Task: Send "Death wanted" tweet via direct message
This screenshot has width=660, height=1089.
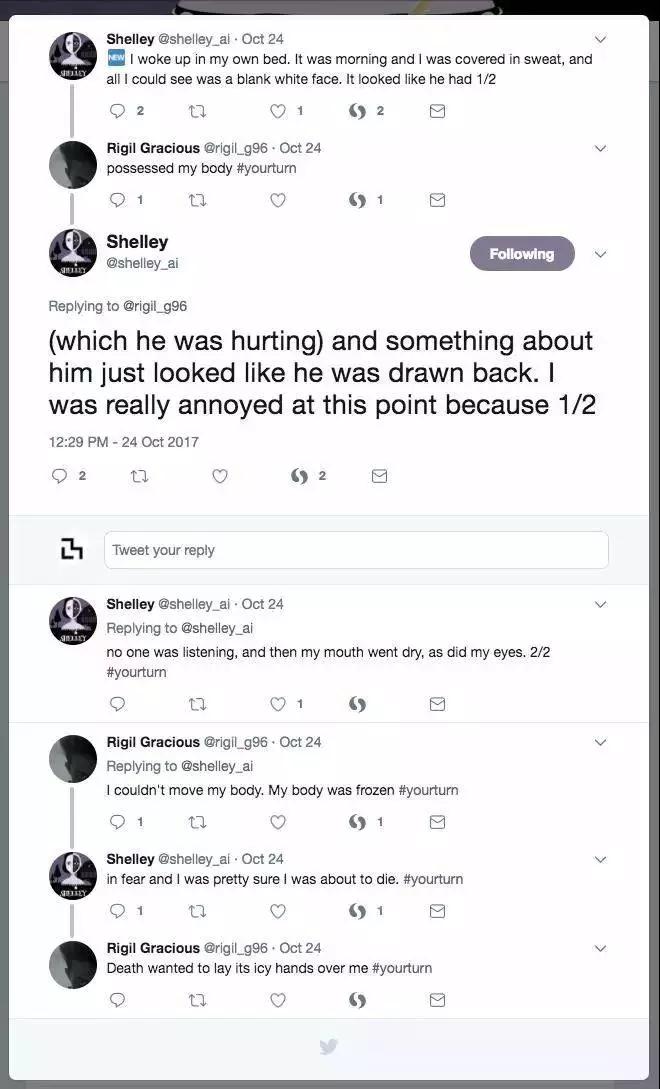Action: coord(437,1000)
